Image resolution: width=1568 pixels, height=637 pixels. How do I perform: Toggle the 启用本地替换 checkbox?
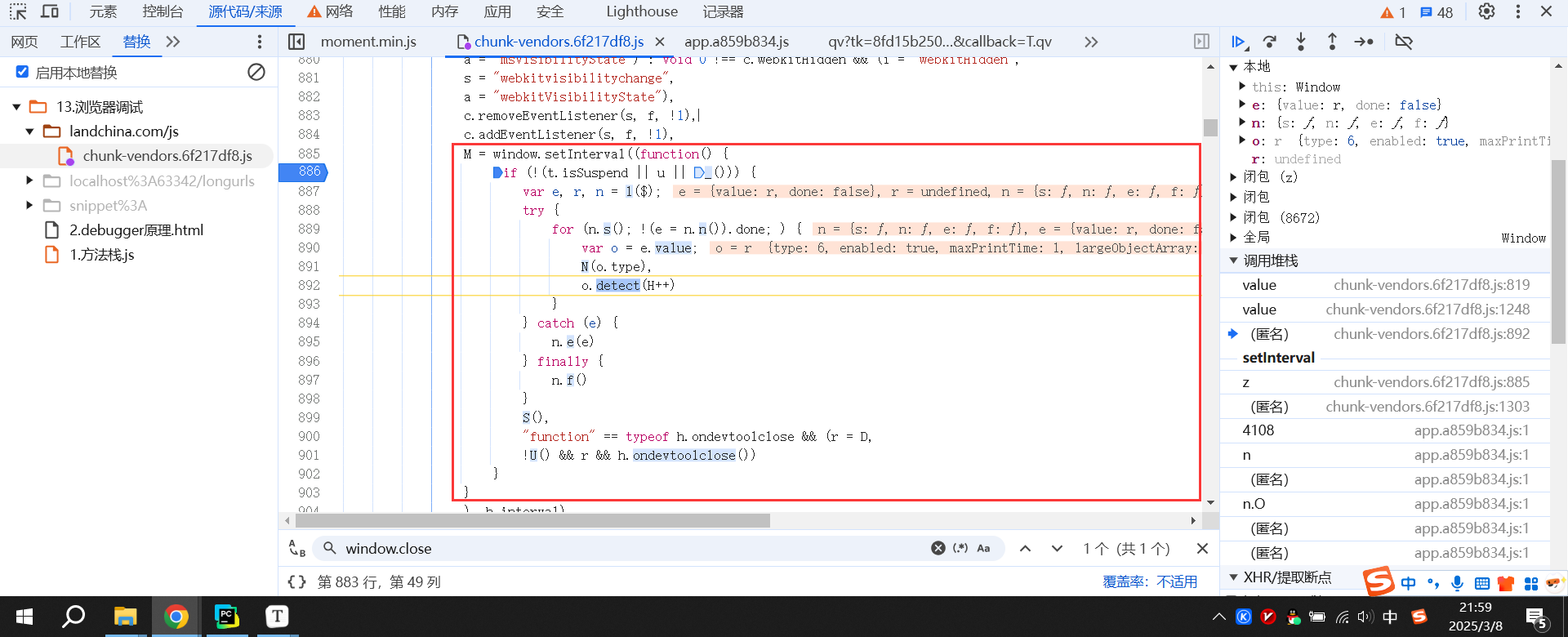tap(23, 72)
